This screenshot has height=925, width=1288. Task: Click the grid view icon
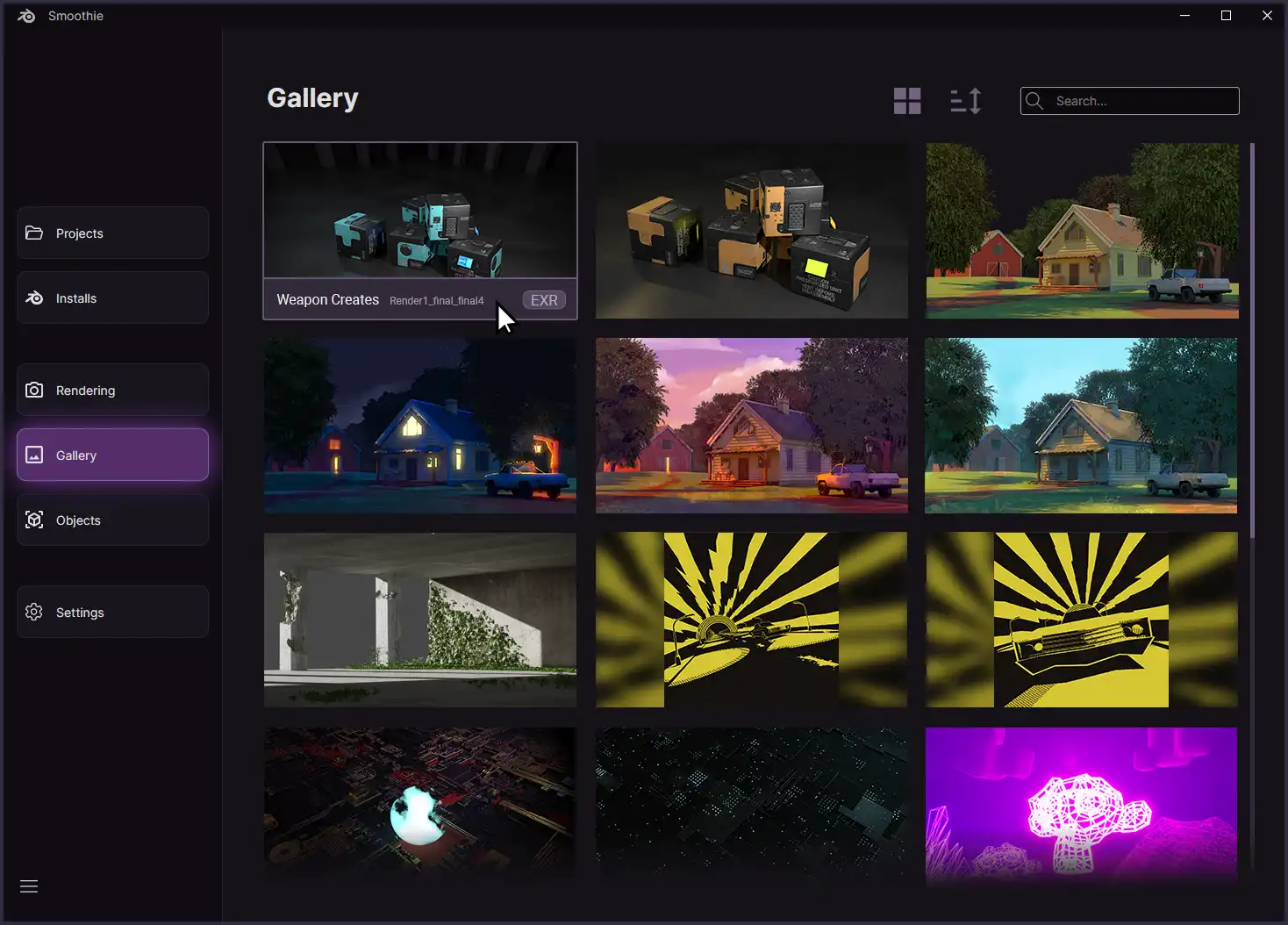click(907, 101)
